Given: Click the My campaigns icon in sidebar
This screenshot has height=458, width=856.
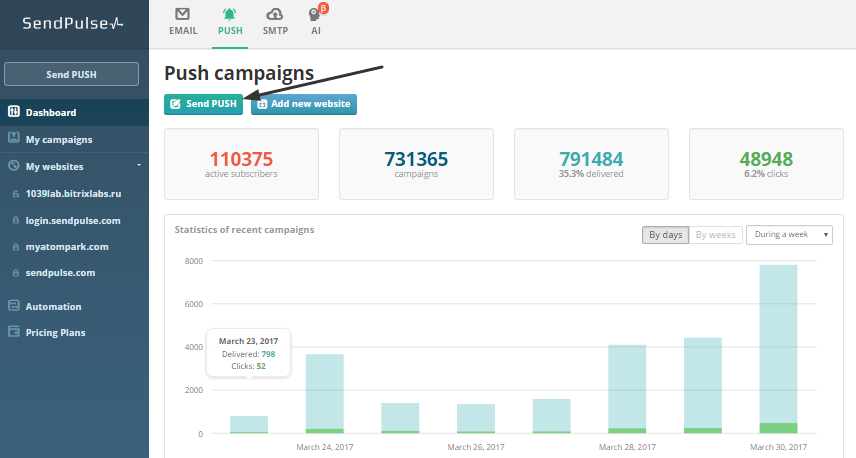Looking at the screenshot, I should 14,138.
